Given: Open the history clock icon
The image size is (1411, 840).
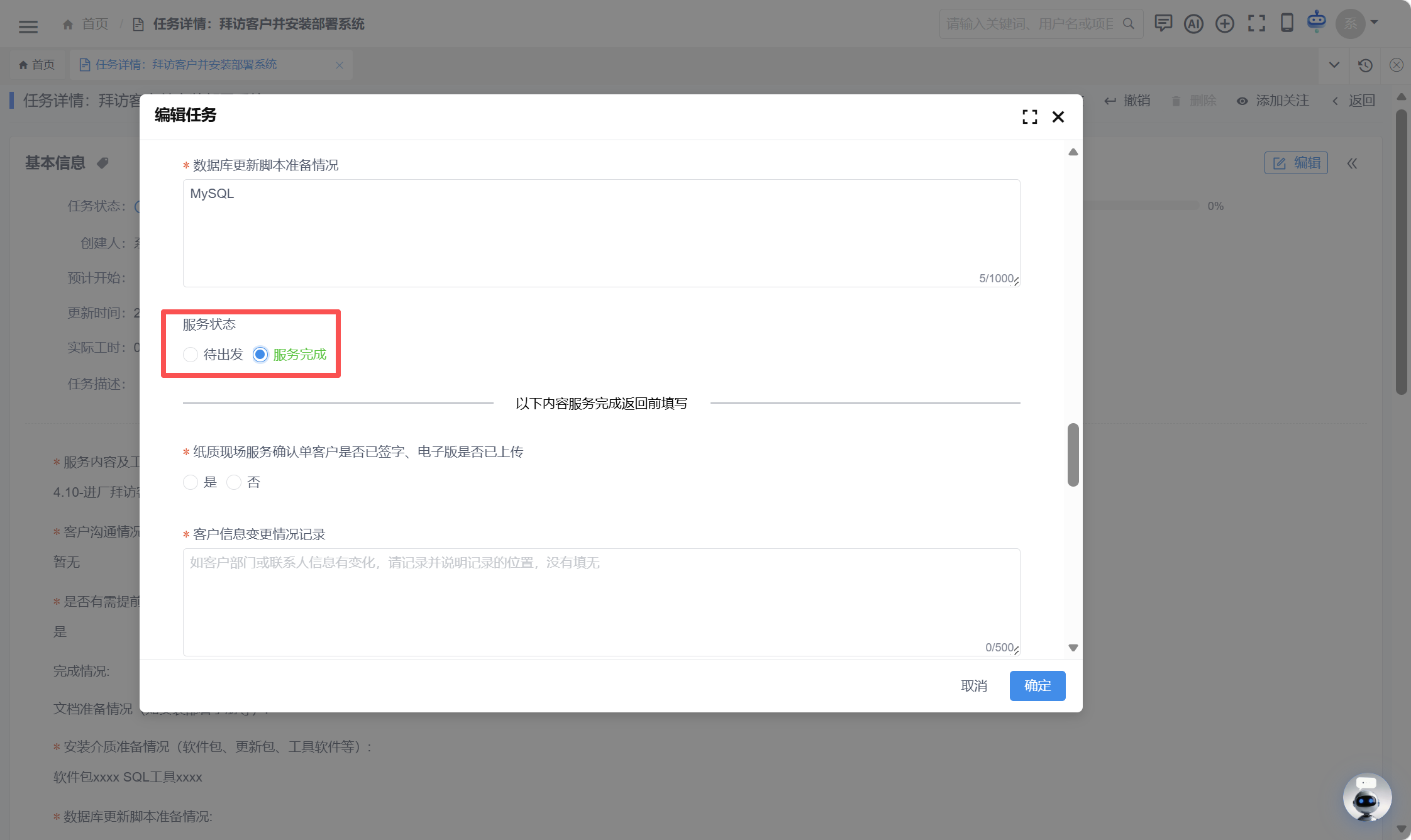Looking at the screenshot, I should coord(1365,65).
